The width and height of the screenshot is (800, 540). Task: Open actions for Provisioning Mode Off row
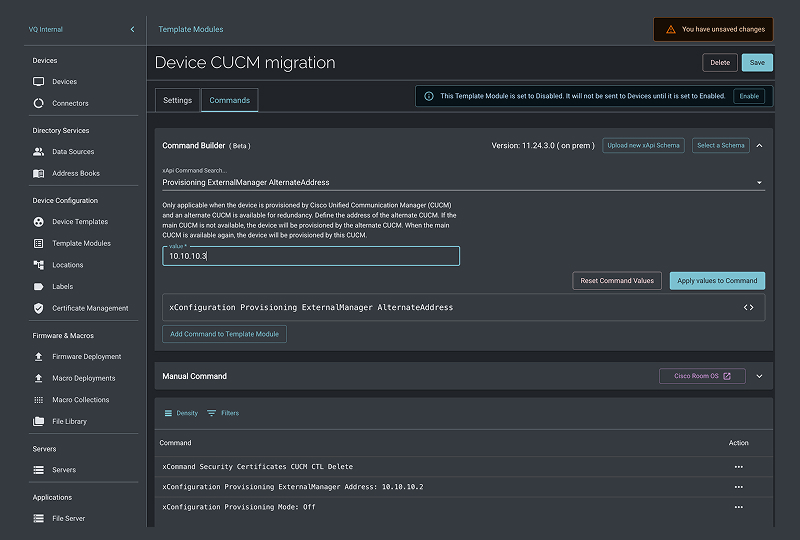739,507
